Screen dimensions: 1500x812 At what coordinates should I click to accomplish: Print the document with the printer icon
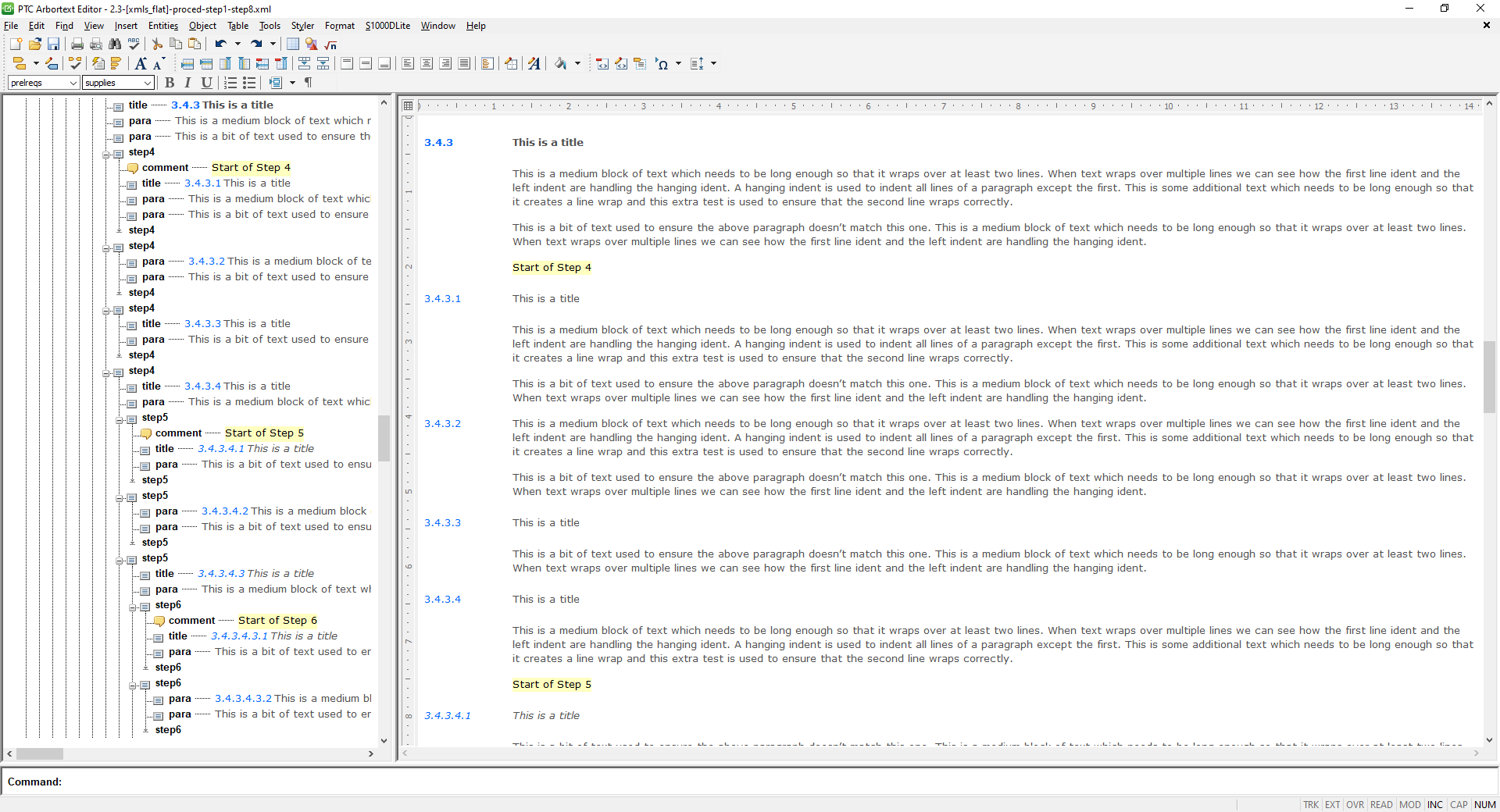tap(76, 45)
